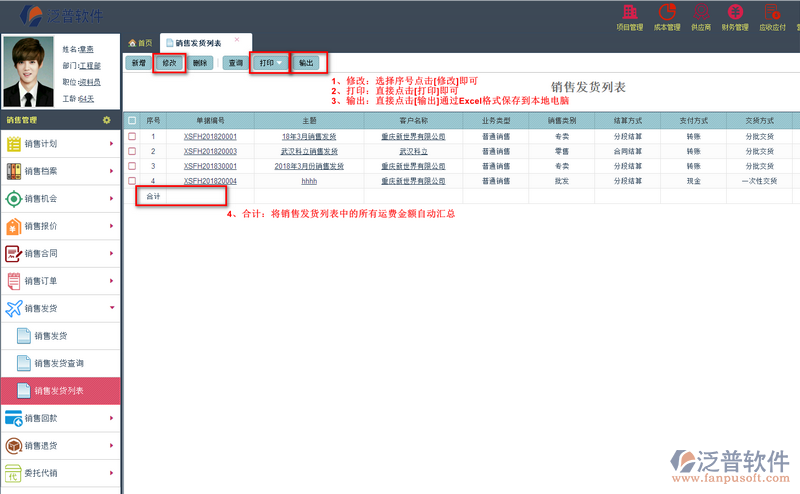800x494 pixels.
Task: Open the hhhh subject link
Action: pyautogui.click(x=309, y=181)
